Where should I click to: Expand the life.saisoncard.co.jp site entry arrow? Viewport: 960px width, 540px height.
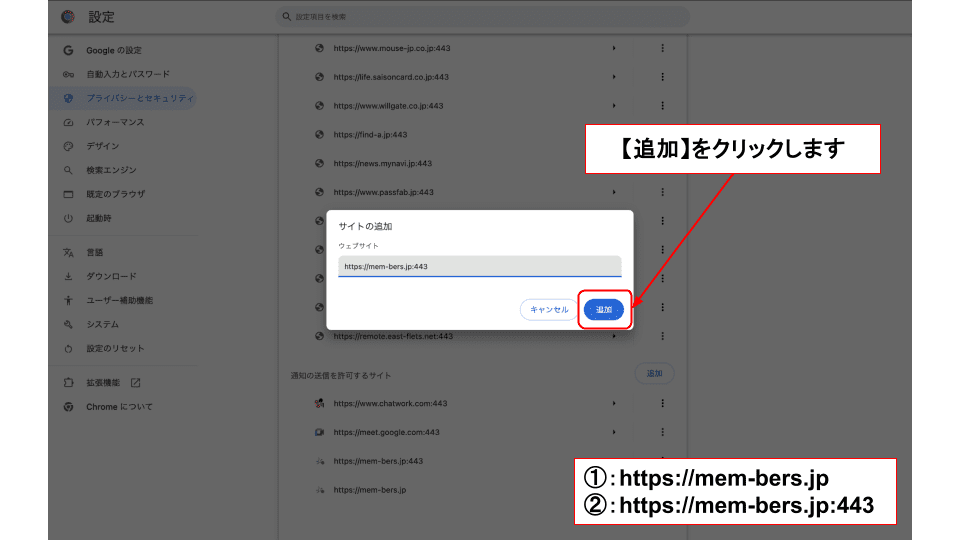[x=614, y=77]
